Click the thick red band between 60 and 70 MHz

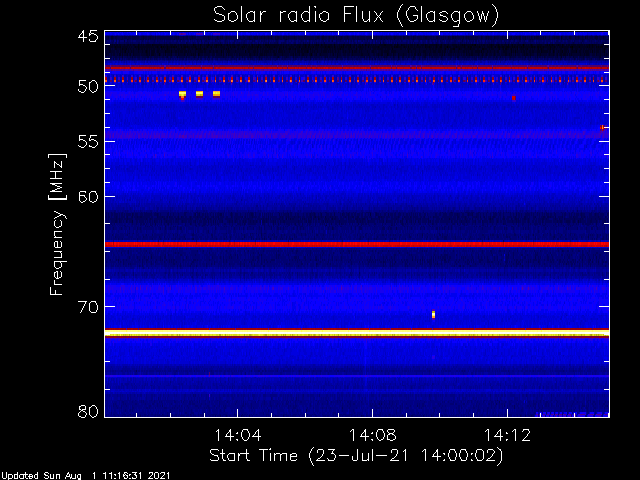point(357,244)
